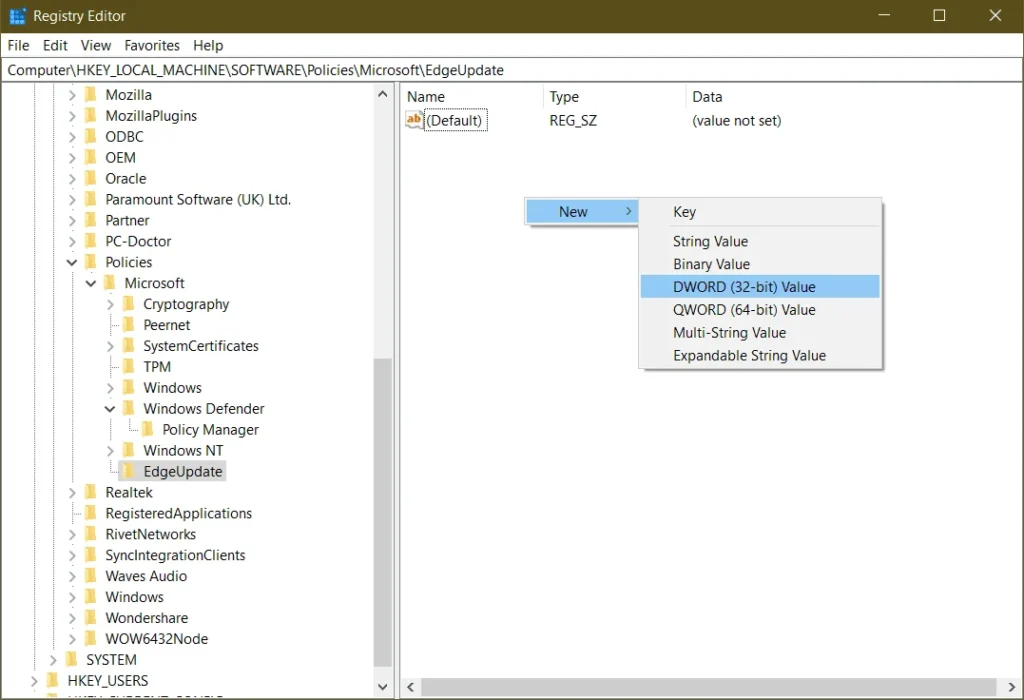This screenshot has height=700, width=1024.
Task: Choose QWORD (64-bit) Value option
Action: [x=760, y=310]
